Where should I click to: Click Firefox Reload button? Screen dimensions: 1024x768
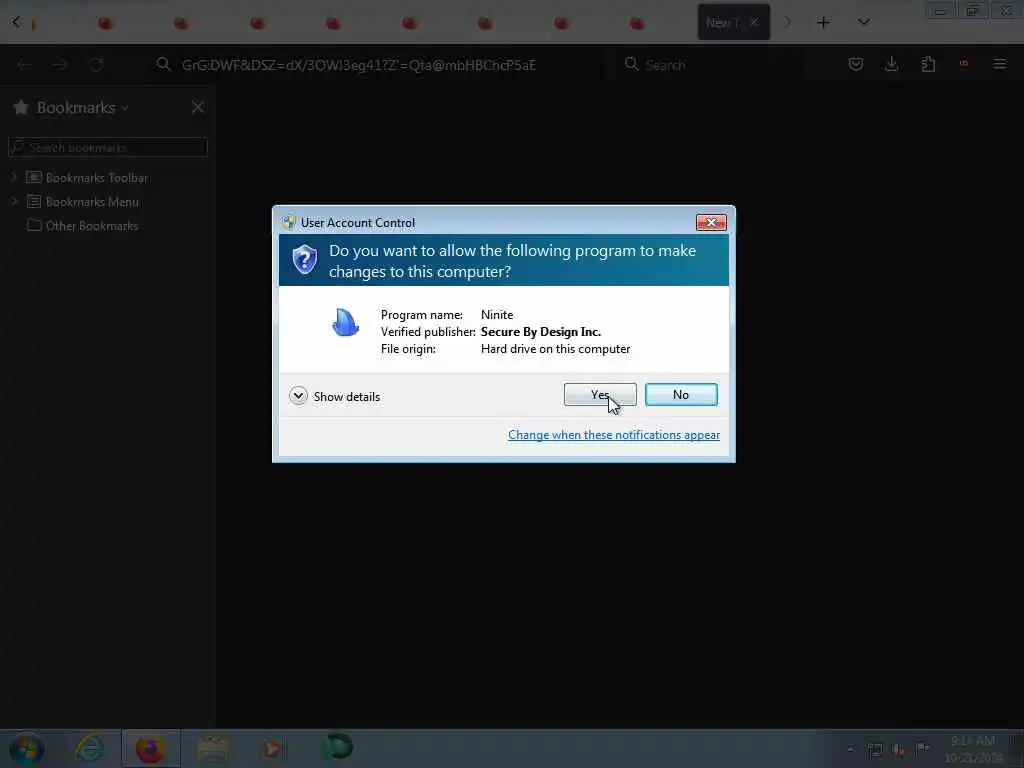pos(97,65)
